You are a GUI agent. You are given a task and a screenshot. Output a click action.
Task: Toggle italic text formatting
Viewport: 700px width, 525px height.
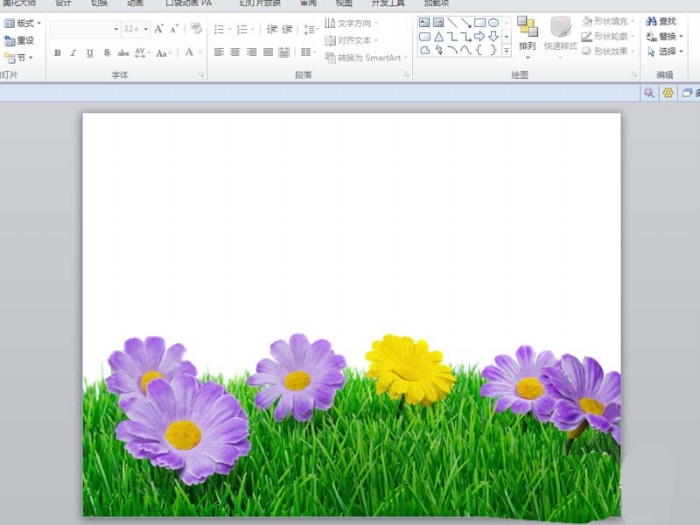point(73,53)
